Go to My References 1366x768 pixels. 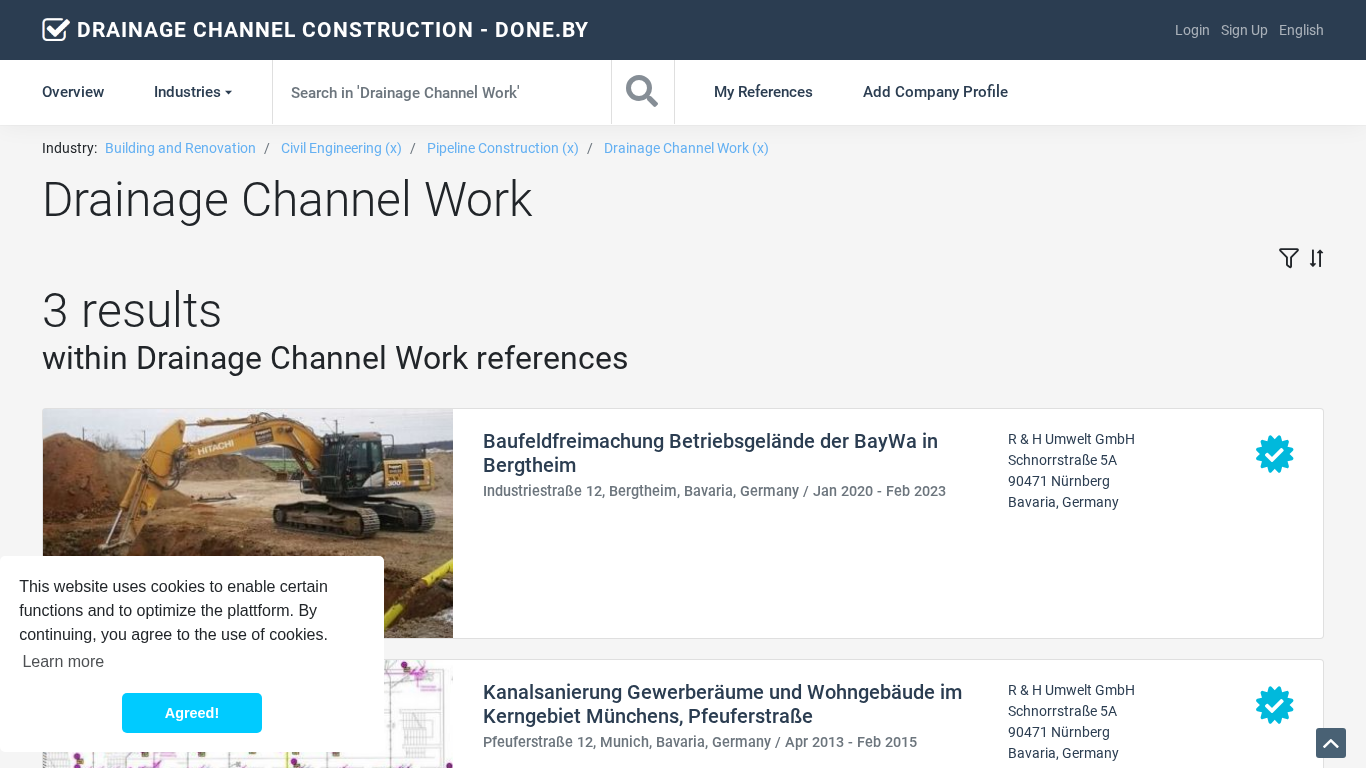pyautogui.click(x=763, y=92)
